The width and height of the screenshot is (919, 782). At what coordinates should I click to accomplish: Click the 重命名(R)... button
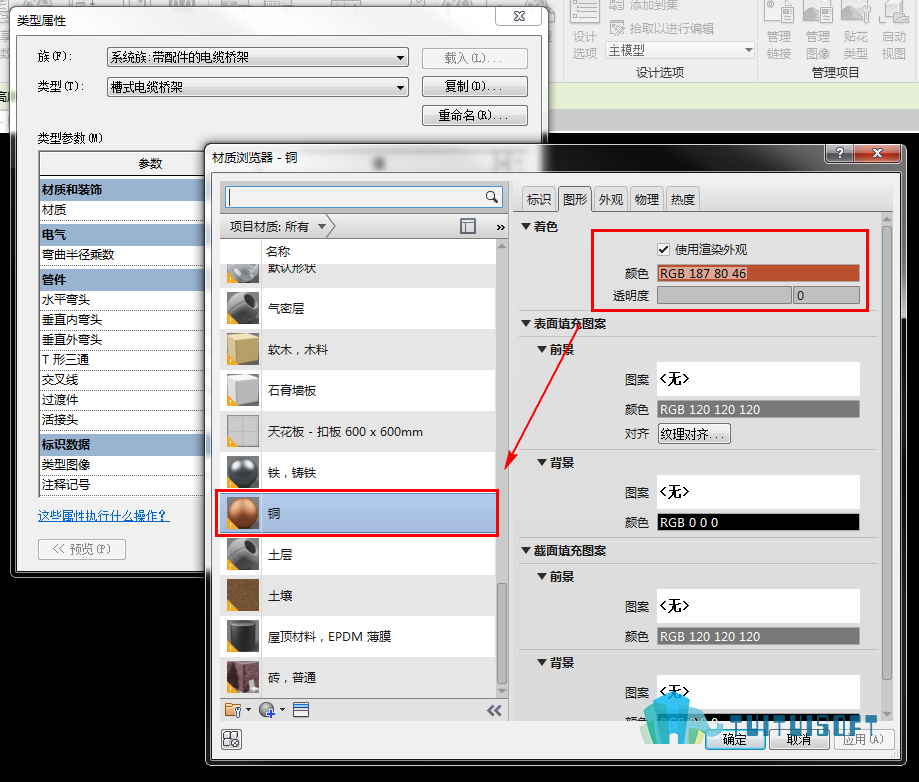coord(475,115)
